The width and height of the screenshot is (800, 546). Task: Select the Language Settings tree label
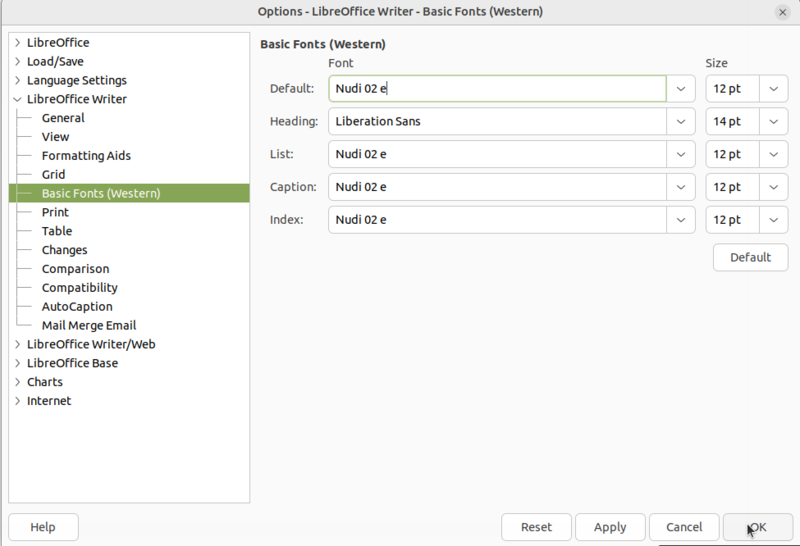(77, 81)
